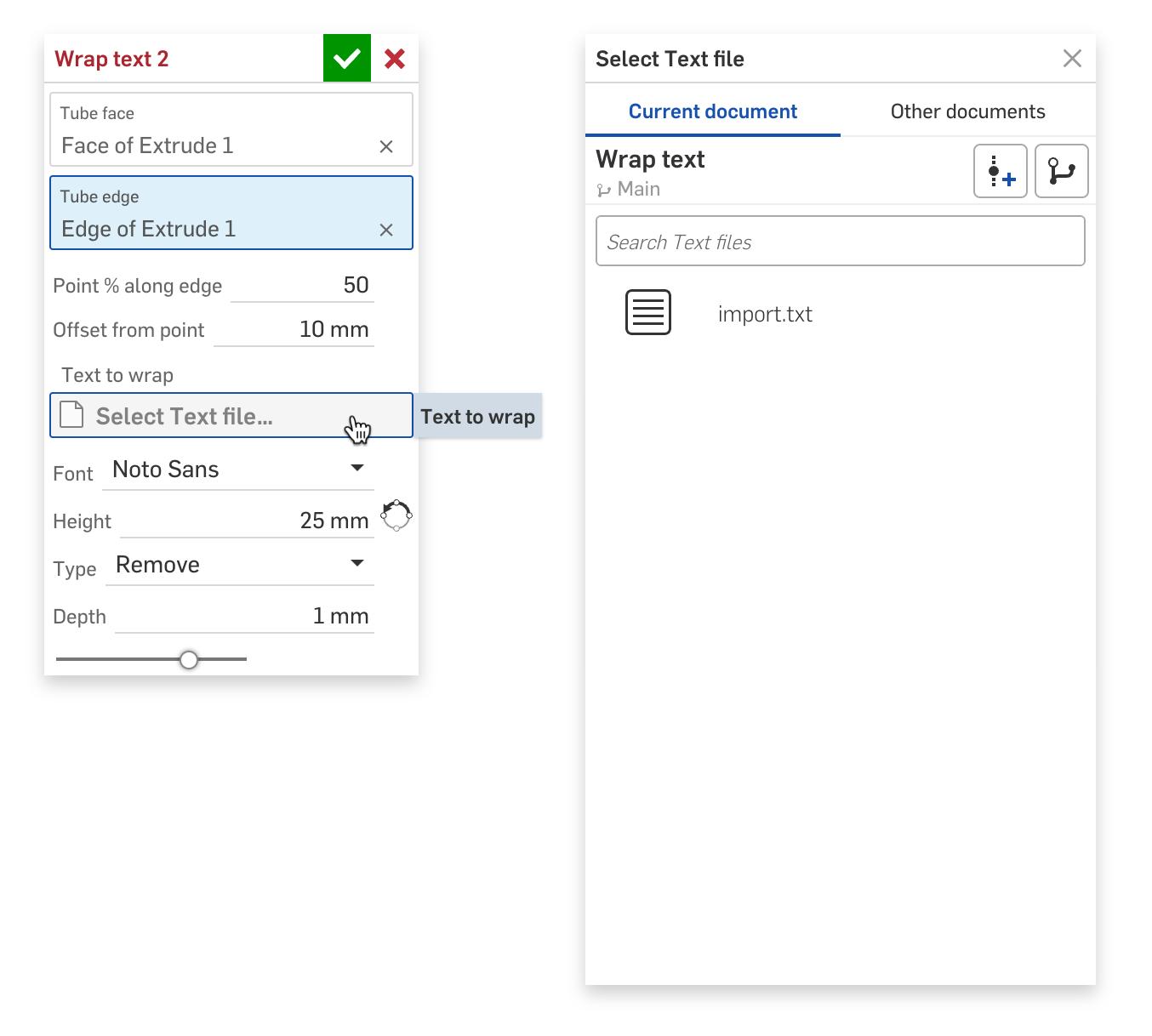Cancel the feature with red X
The height and width of the screenshot is (1036, 1152).
click(x=395, y=59)
